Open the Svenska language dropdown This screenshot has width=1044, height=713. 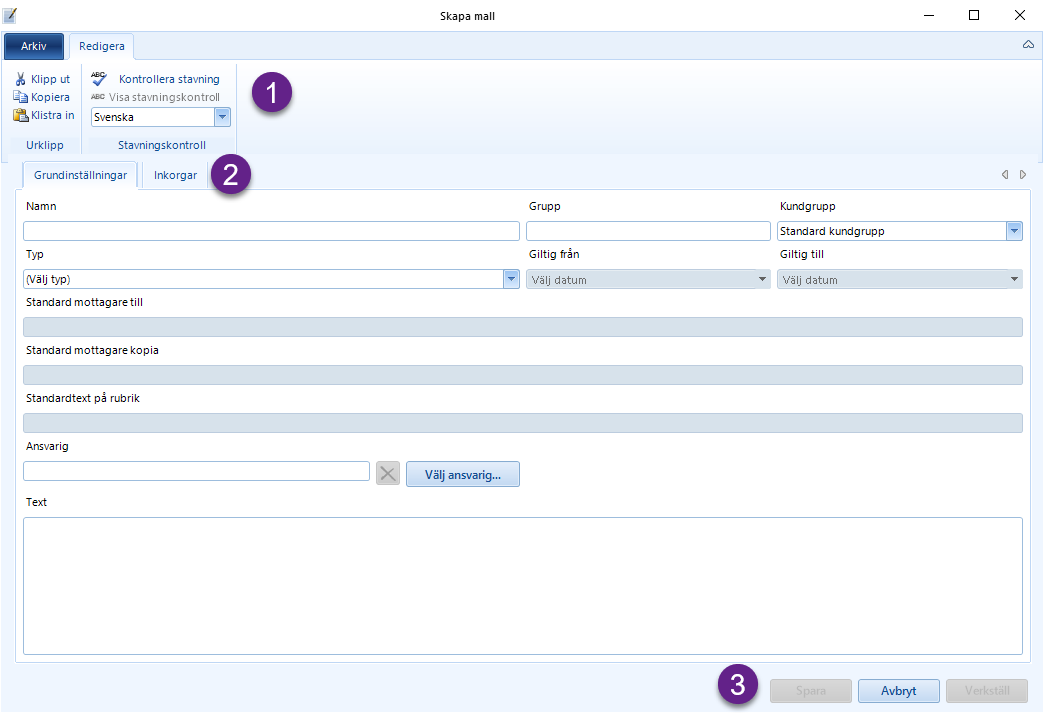222,117
